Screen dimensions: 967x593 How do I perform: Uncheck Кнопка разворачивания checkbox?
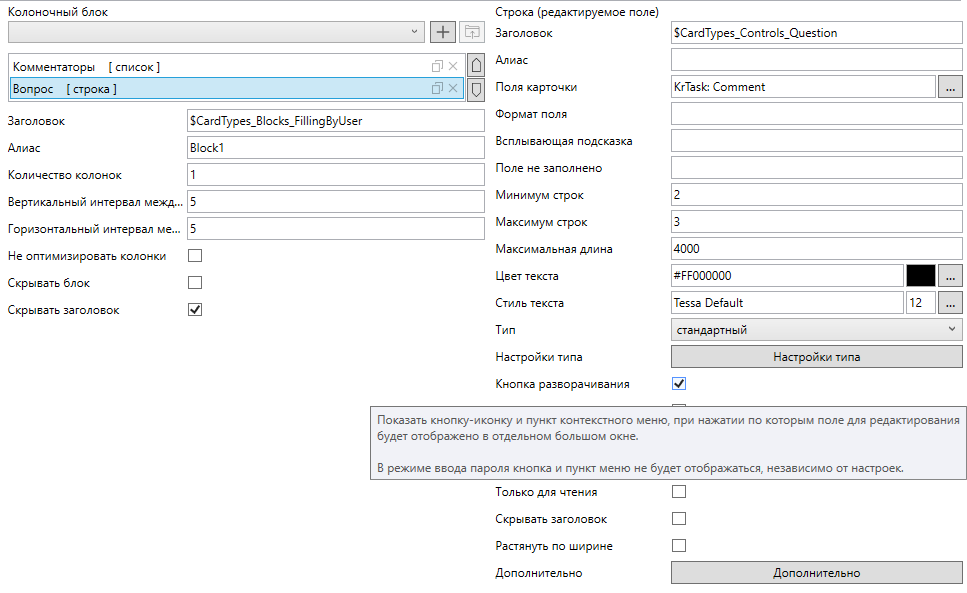679,384
